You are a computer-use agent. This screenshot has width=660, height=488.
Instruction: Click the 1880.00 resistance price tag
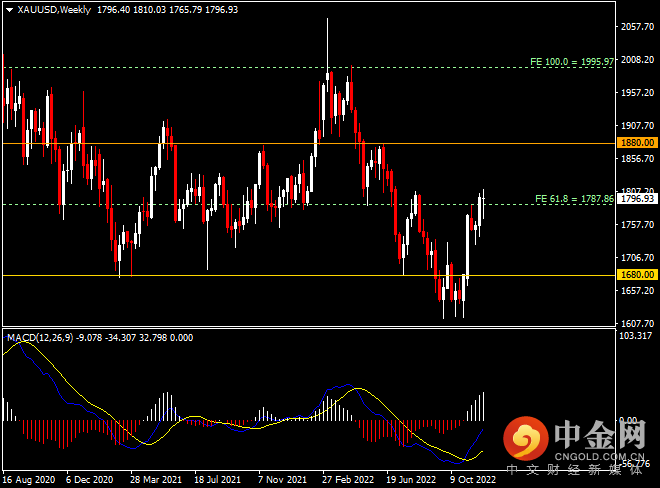point(637,143)
